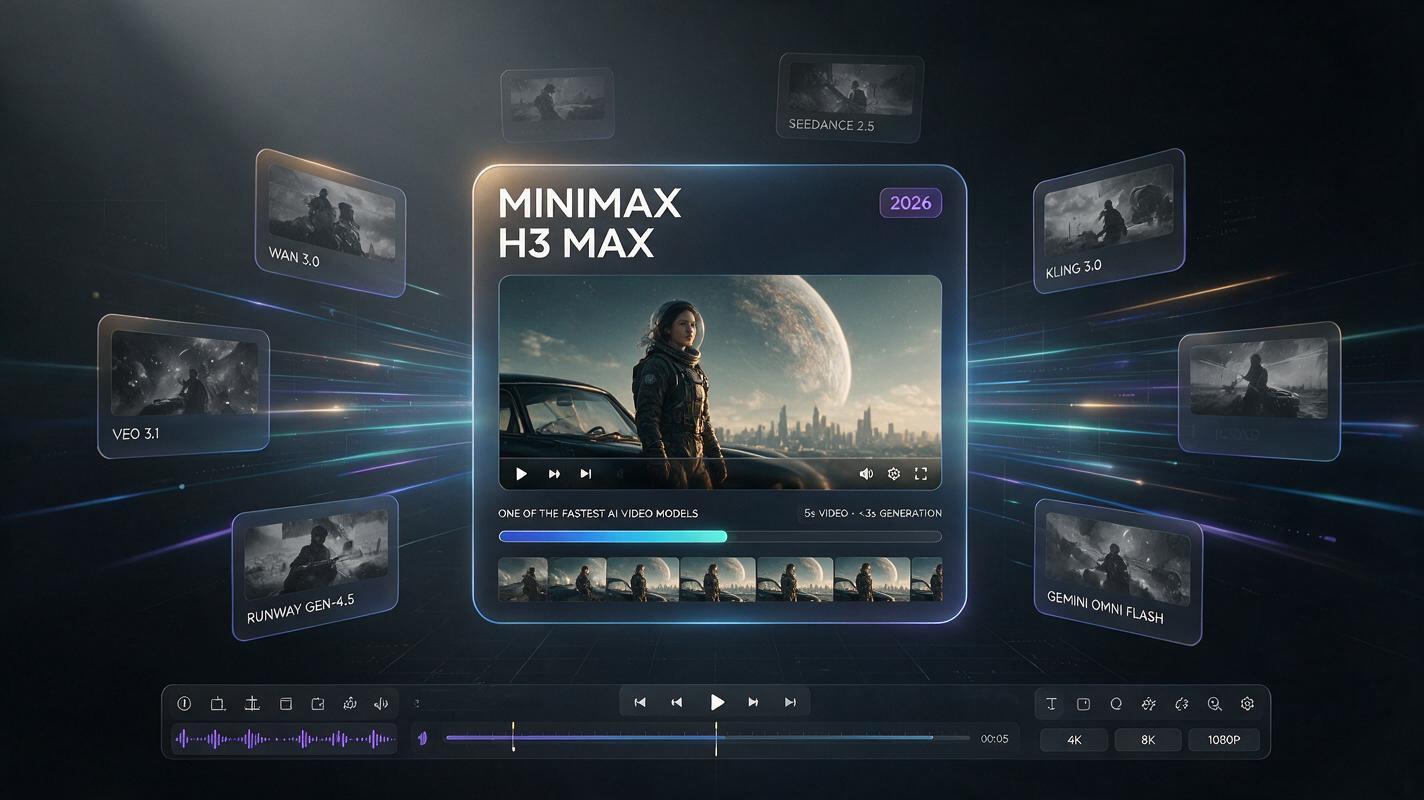This screenshot has width=1424, height=800.
Task: Click the audio waveform icon in bottom-left toolbar
Action: pos(381,704)
